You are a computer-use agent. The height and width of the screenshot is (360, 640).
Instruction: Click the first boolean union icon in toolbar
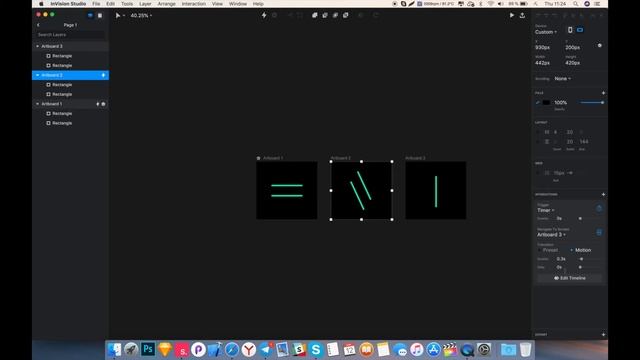[x=315, y=16]
